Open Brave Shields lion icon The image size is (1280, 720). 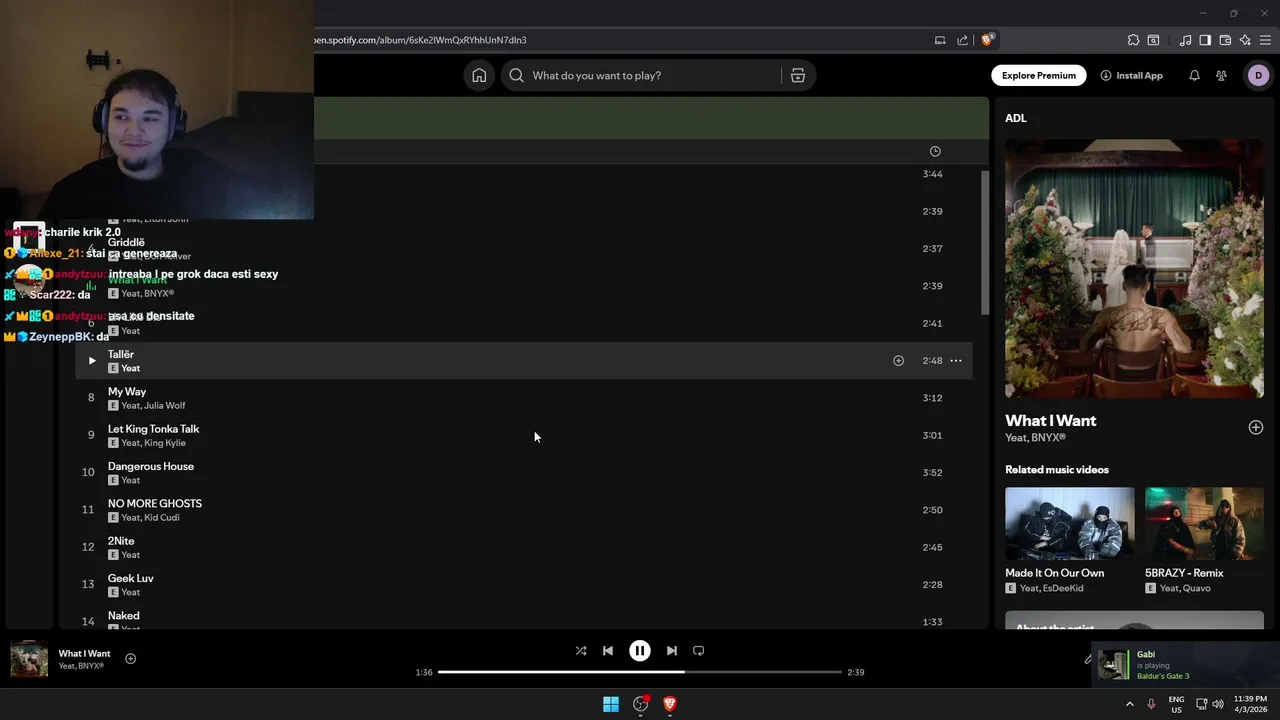987,40
